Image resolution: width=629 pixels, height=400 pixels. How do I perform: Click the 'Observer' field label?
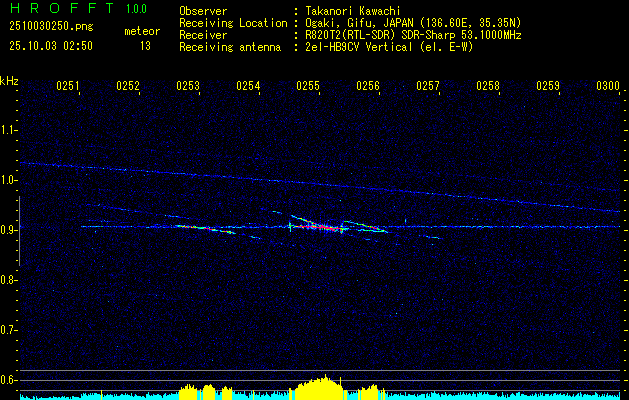click(x=203, y=11)
